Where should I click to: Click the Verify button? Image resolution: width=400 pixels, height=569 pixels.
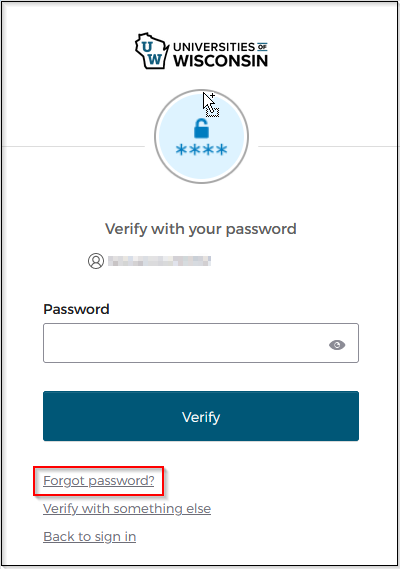pos(201,416)
